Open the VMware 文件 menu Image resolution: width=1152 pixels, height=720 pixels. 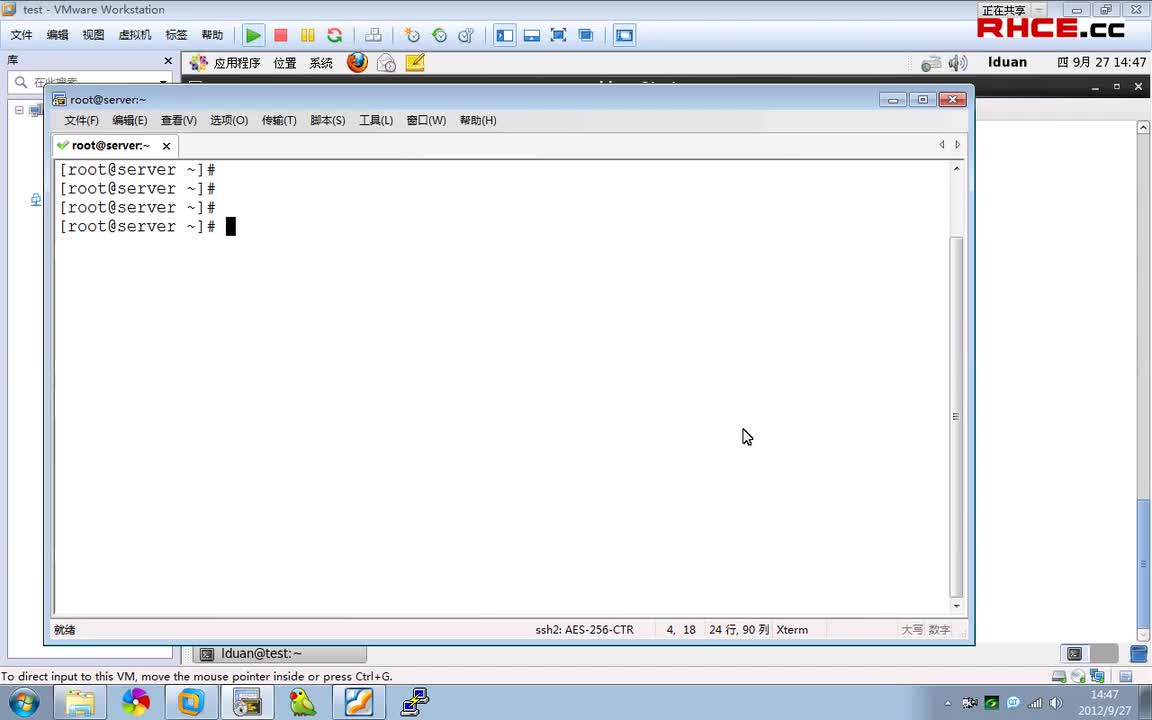click(21, 35)
